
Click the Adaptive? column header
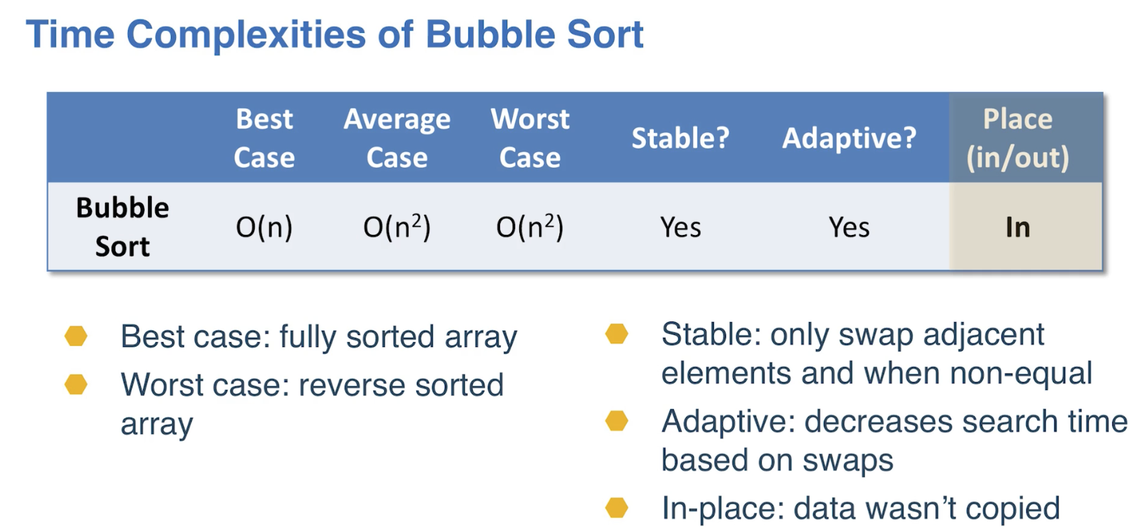click(x=849, y=138)
